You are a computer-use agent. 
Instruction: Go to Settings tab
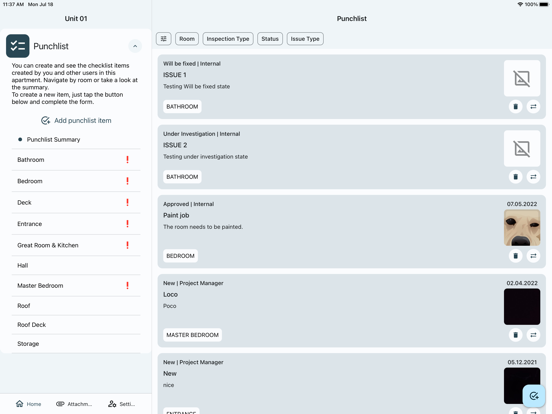click(121, 404)
